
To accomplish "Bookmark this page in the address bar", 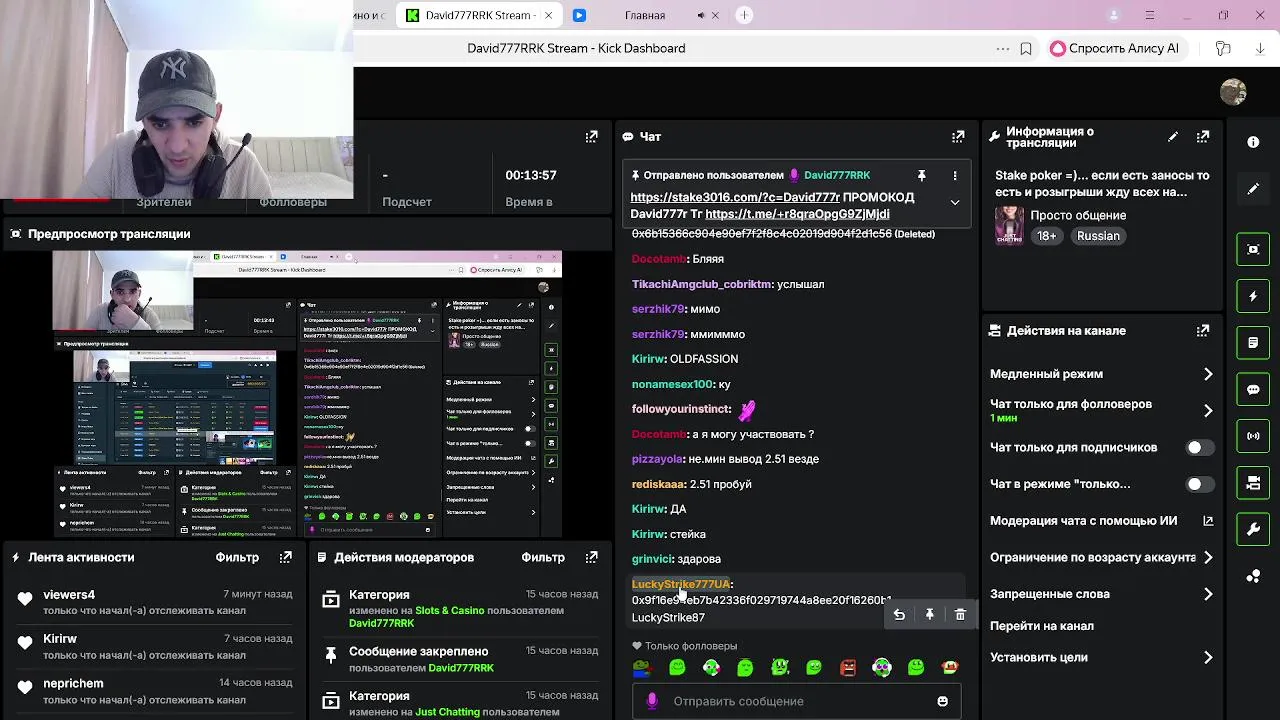I will [x=1026, y=48].
